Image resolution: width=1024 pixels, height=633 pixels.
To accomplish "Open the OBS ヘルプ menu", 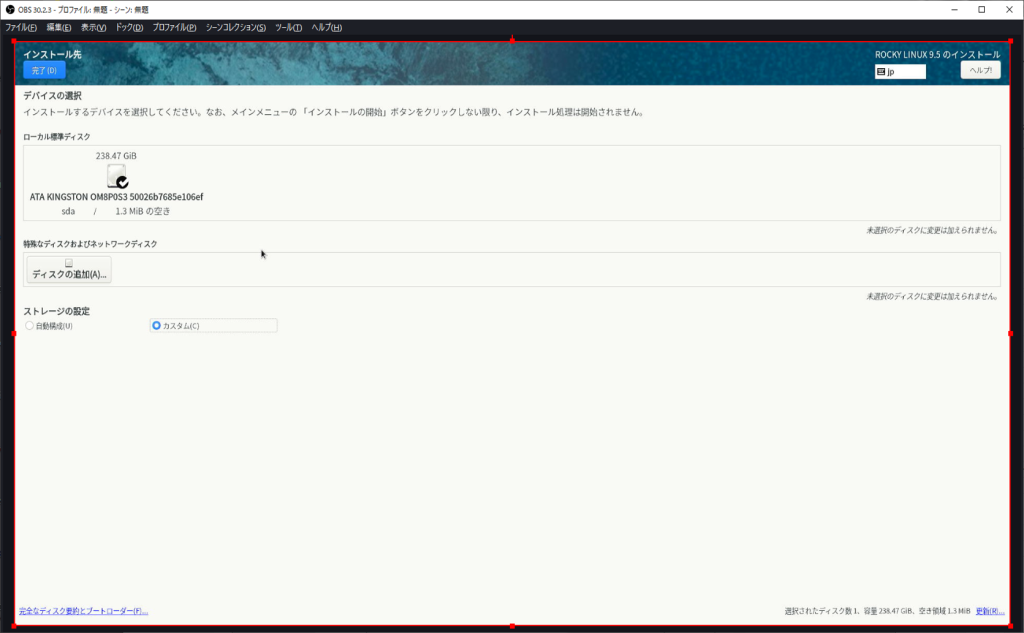I will 326,27.
